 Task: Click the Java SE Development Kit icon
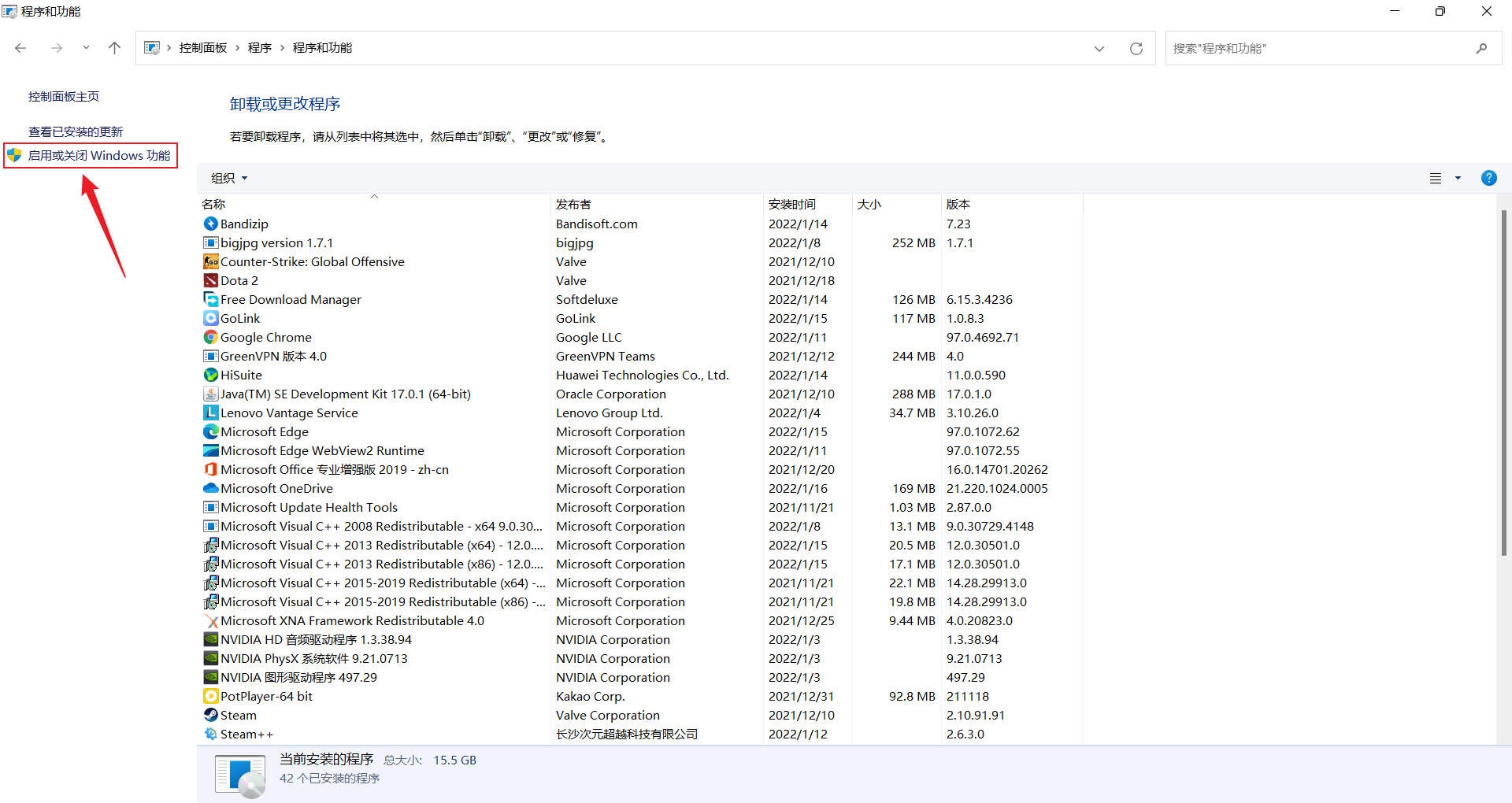(210, 394)
